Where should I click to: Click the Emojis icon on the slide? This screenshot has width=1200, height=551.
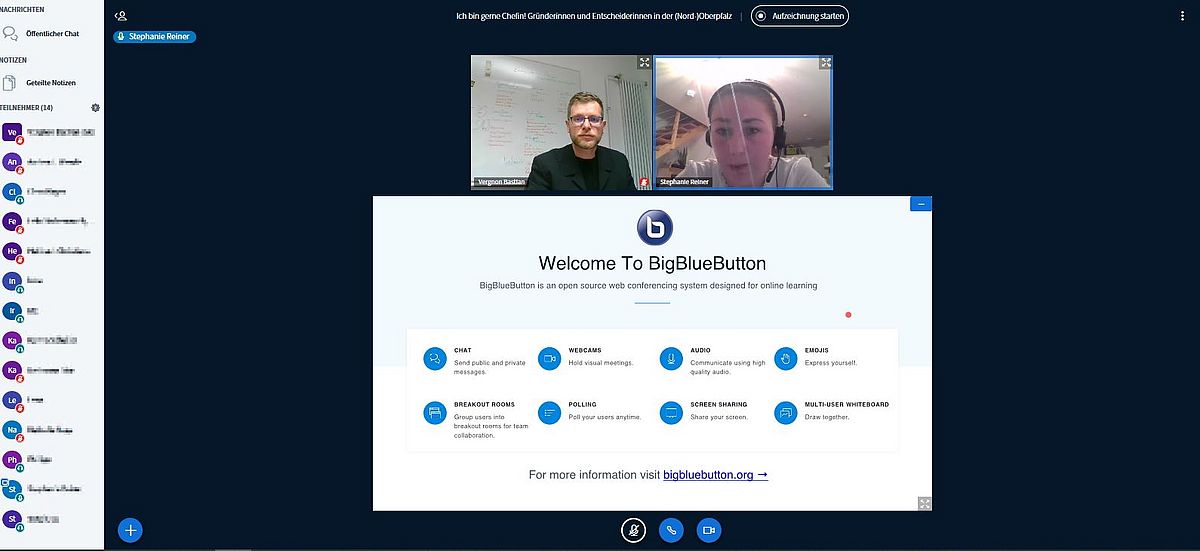pyautogui.click(x=787, y=358)
